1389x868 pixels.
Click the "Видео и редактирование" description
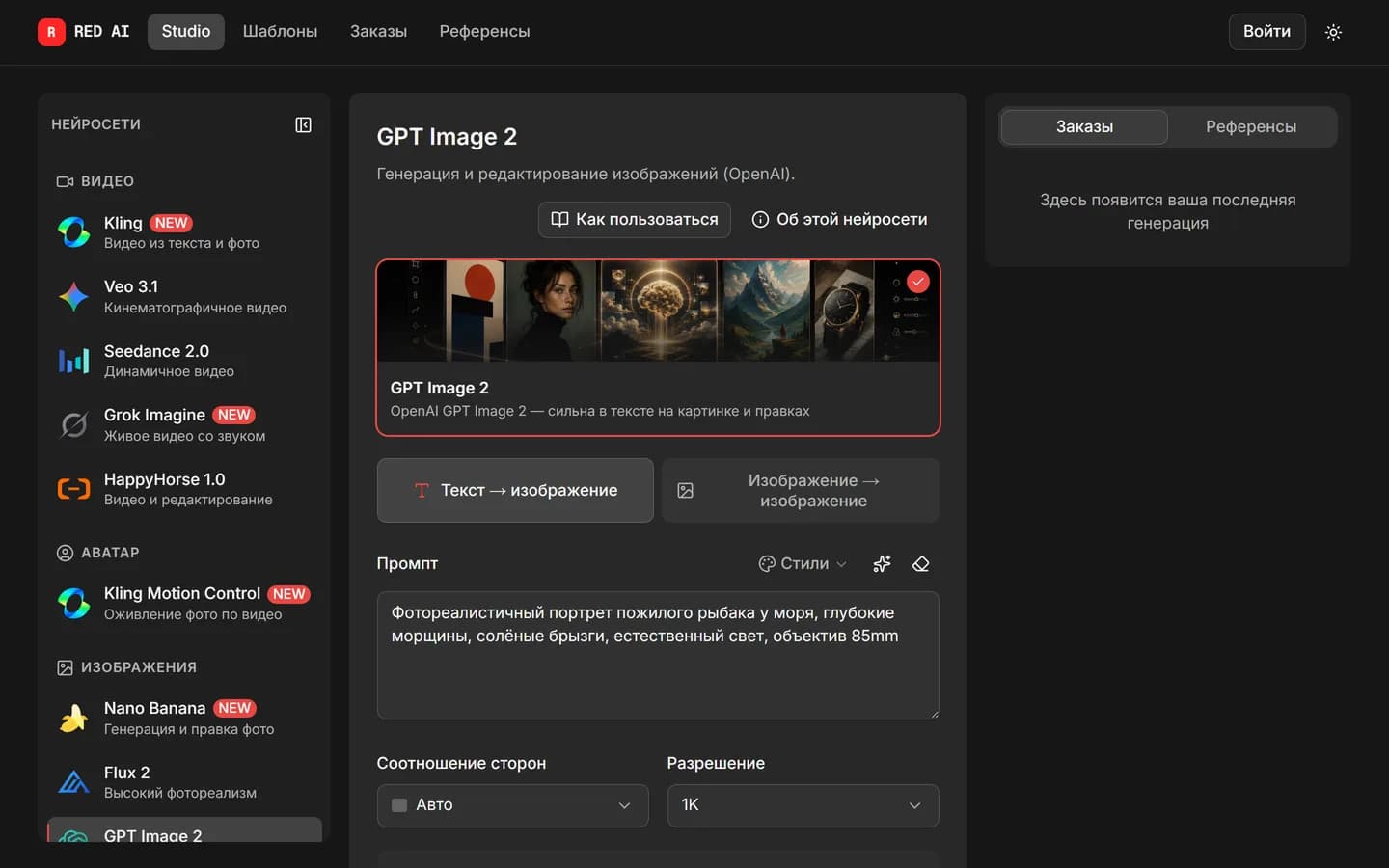188,500
